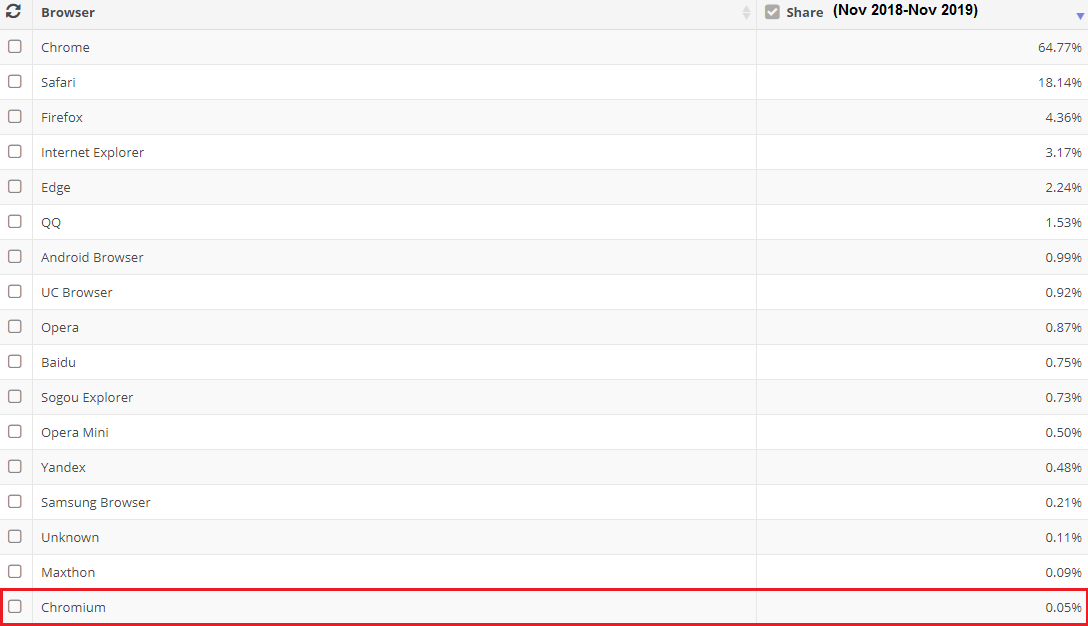Check the checkbox for the Chromium row
Viewport: 1088px width, 626px height.
[15, 606]
